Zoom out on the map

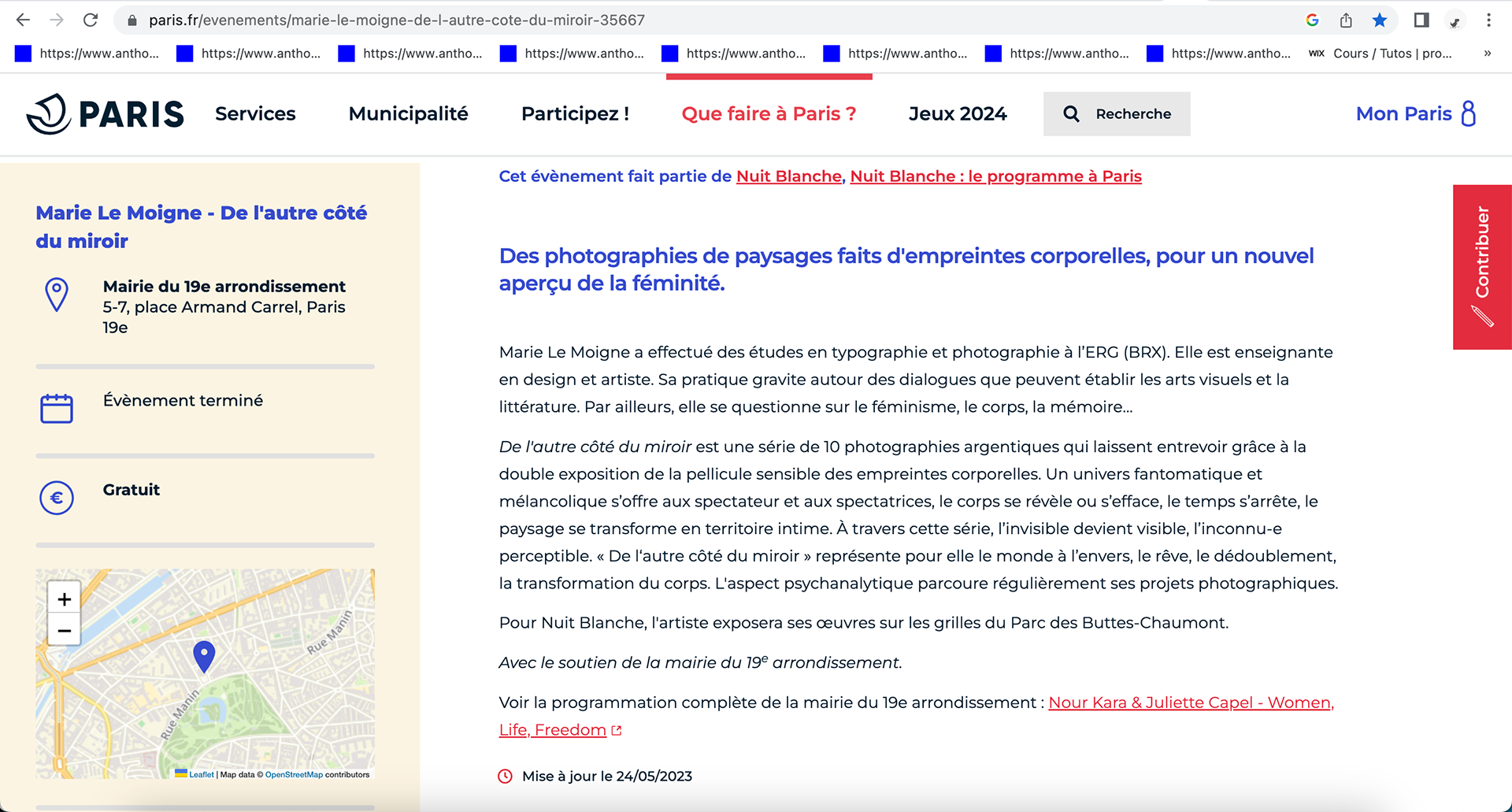click(65, 631)
